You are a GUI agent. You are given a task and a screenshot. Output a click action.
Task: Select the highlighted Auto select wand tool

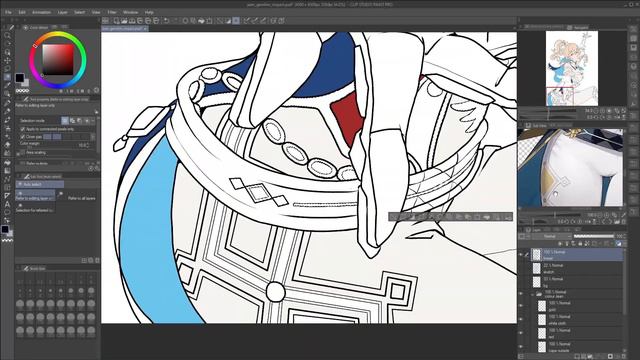(x=7, y=77)
